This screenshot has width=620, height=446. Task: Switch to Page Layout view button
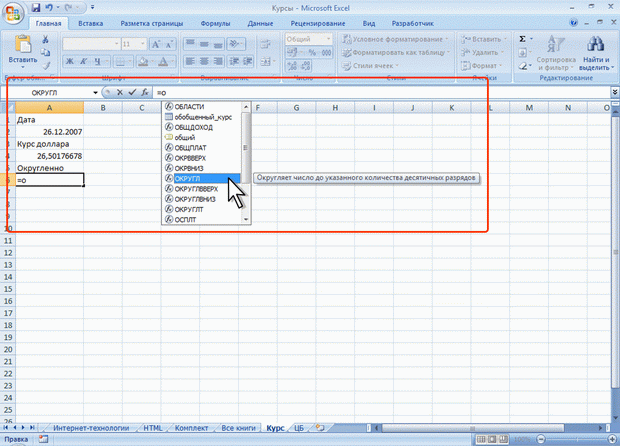tap(492, 439)
